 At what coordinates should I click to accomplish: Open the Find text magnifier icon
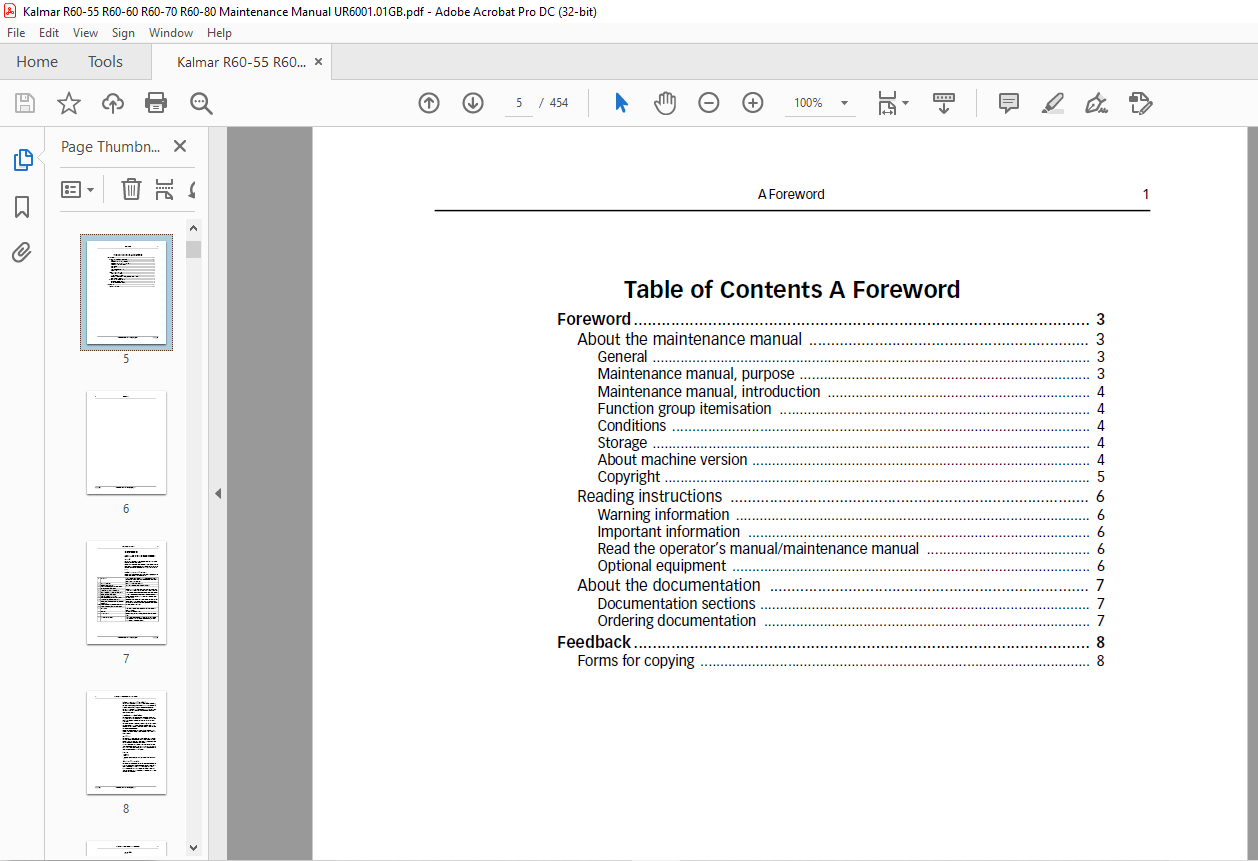[x=201, y=103]
